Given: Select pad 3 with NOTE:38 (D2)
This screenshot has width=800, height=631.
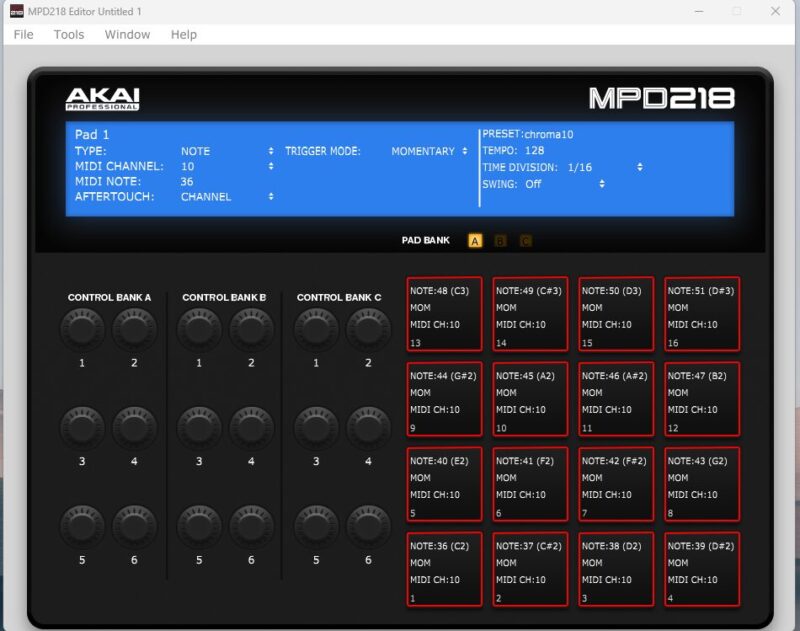Looking at the screenshot, I should (x=616, y=569).
